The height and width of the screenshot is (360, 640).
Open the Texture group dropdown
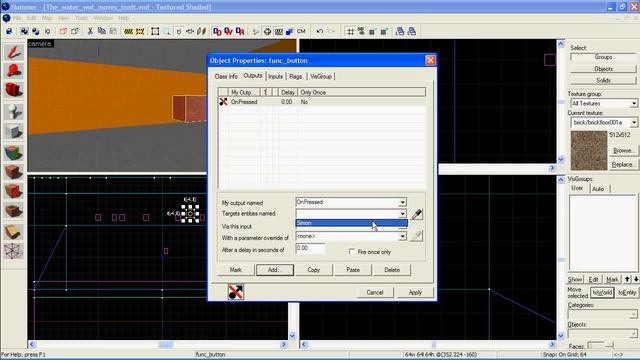pyautogui.click(x=633, y=103)
